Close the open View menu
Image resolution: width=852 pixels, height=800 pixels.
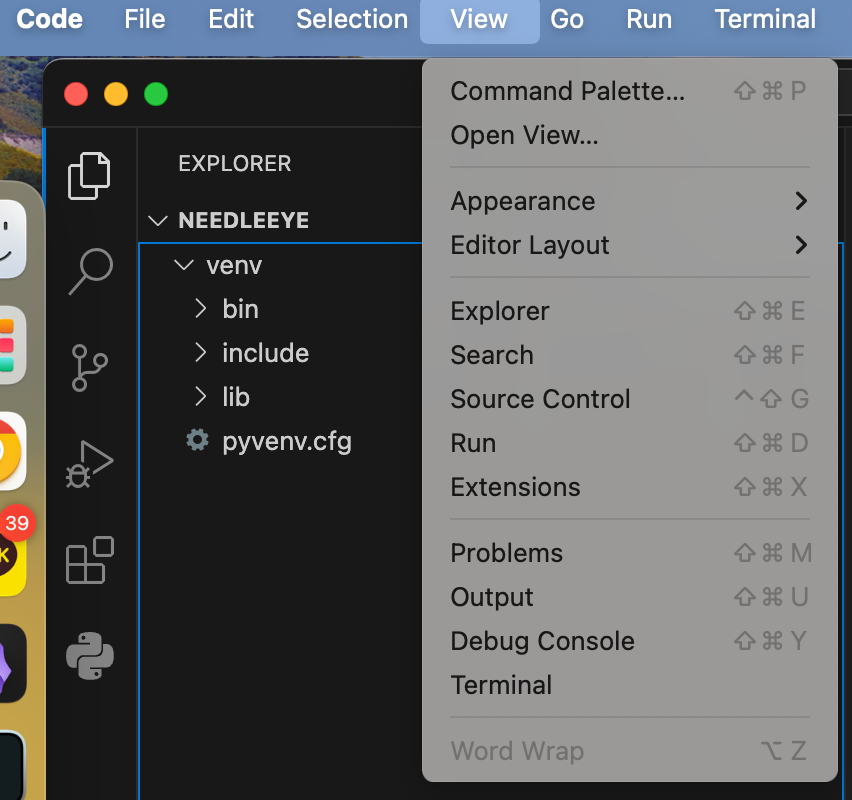479,21
